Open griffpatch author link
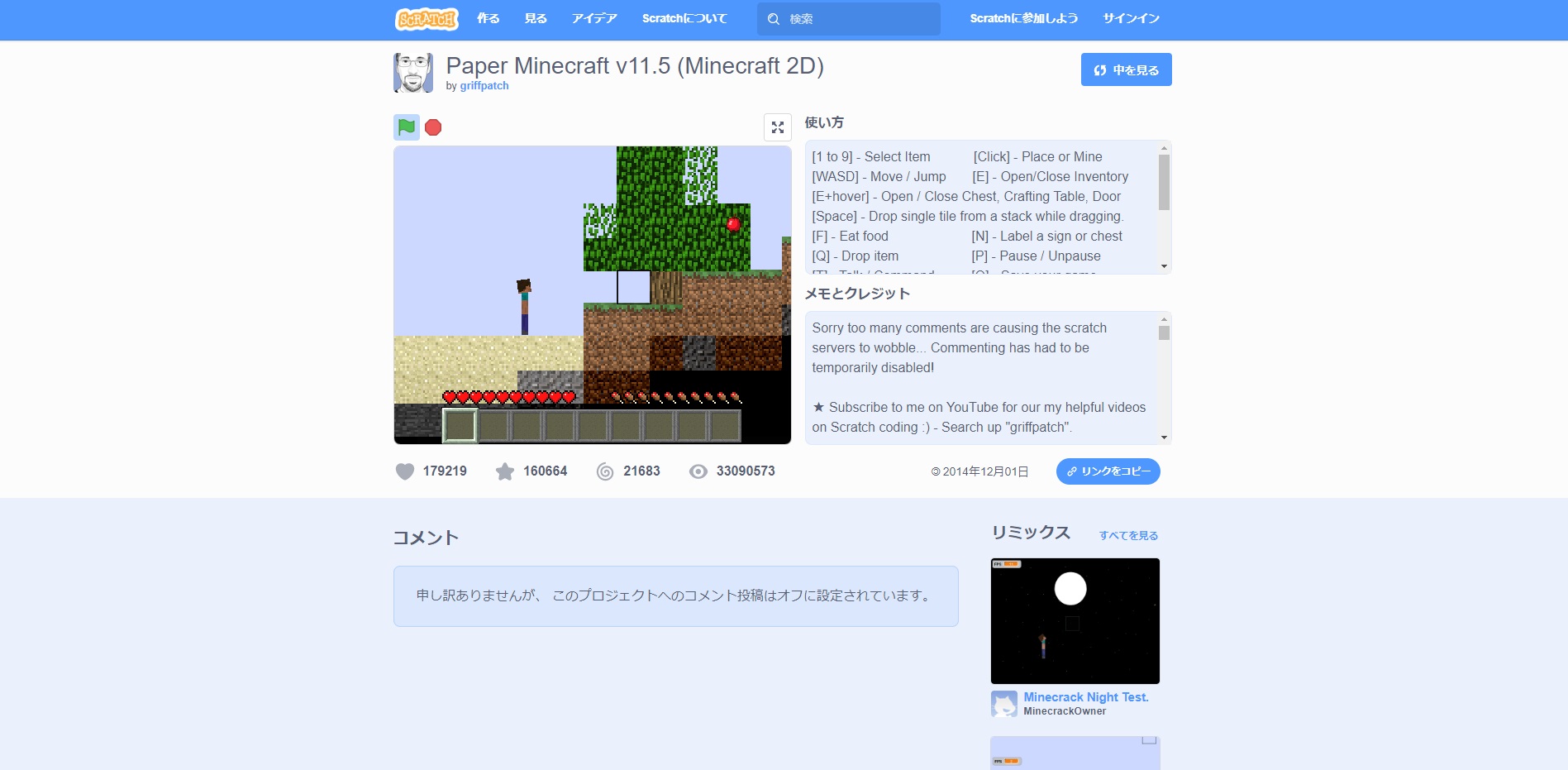The width and height of the screenshot is (1568, 770). click(484, 86)
